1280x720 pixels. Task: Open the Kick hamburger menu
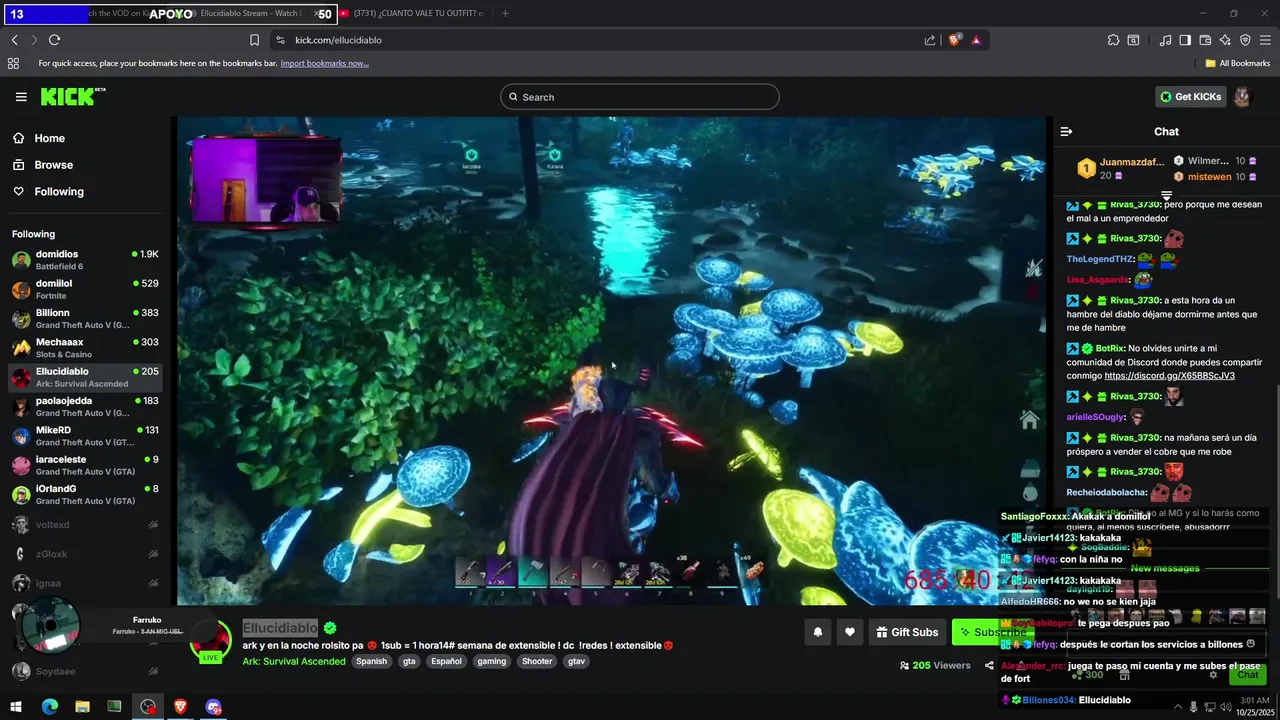[x=21, y=97]
